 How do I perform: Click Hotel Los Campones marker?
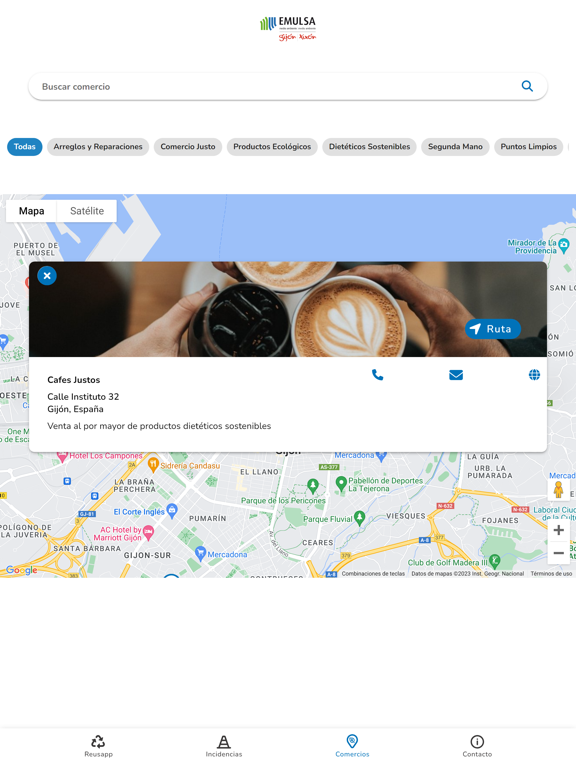(62, 456)
